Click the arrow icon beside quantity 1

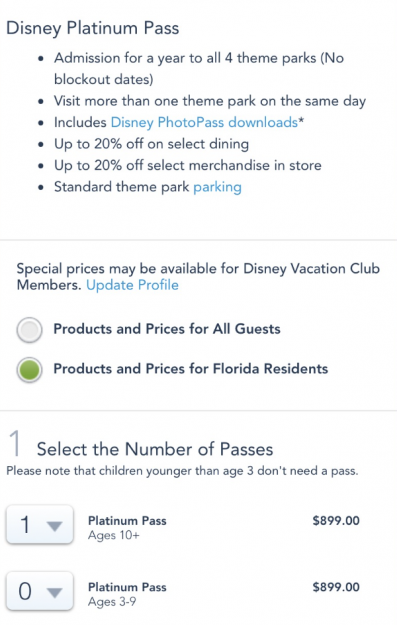(54, 526)
